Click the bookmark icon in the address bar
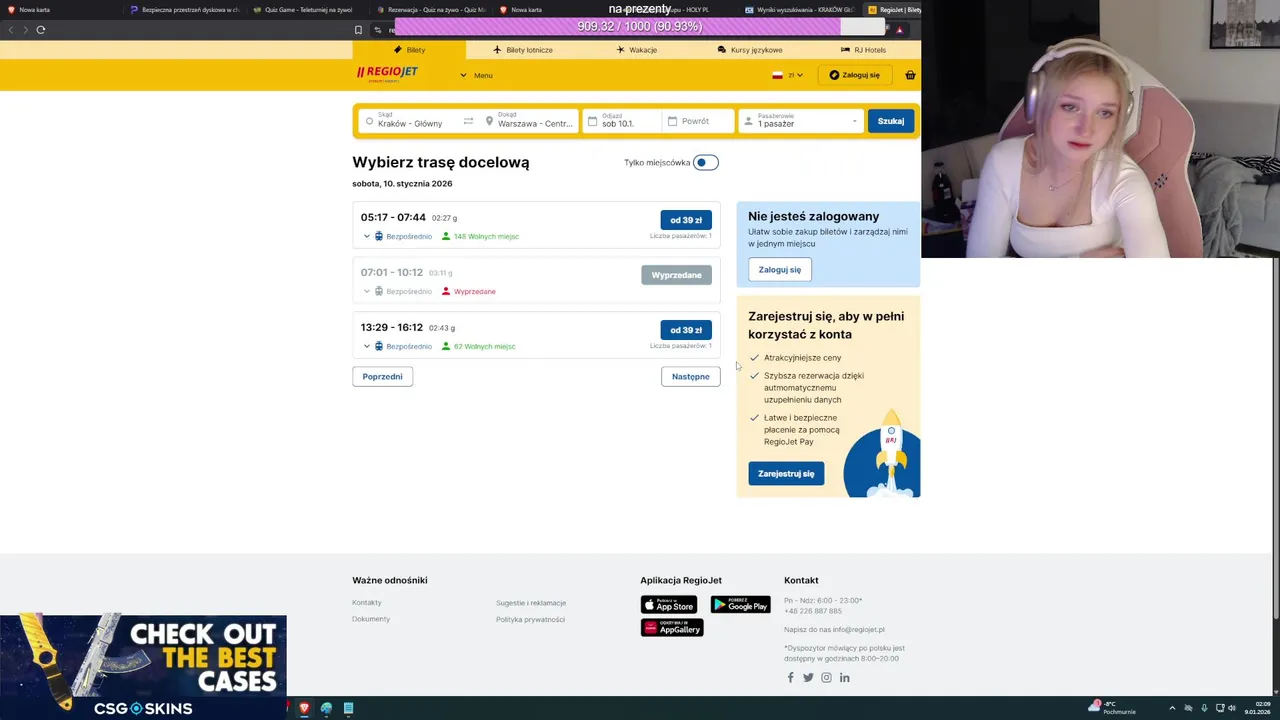1280x720 pixels. (359, 30)
